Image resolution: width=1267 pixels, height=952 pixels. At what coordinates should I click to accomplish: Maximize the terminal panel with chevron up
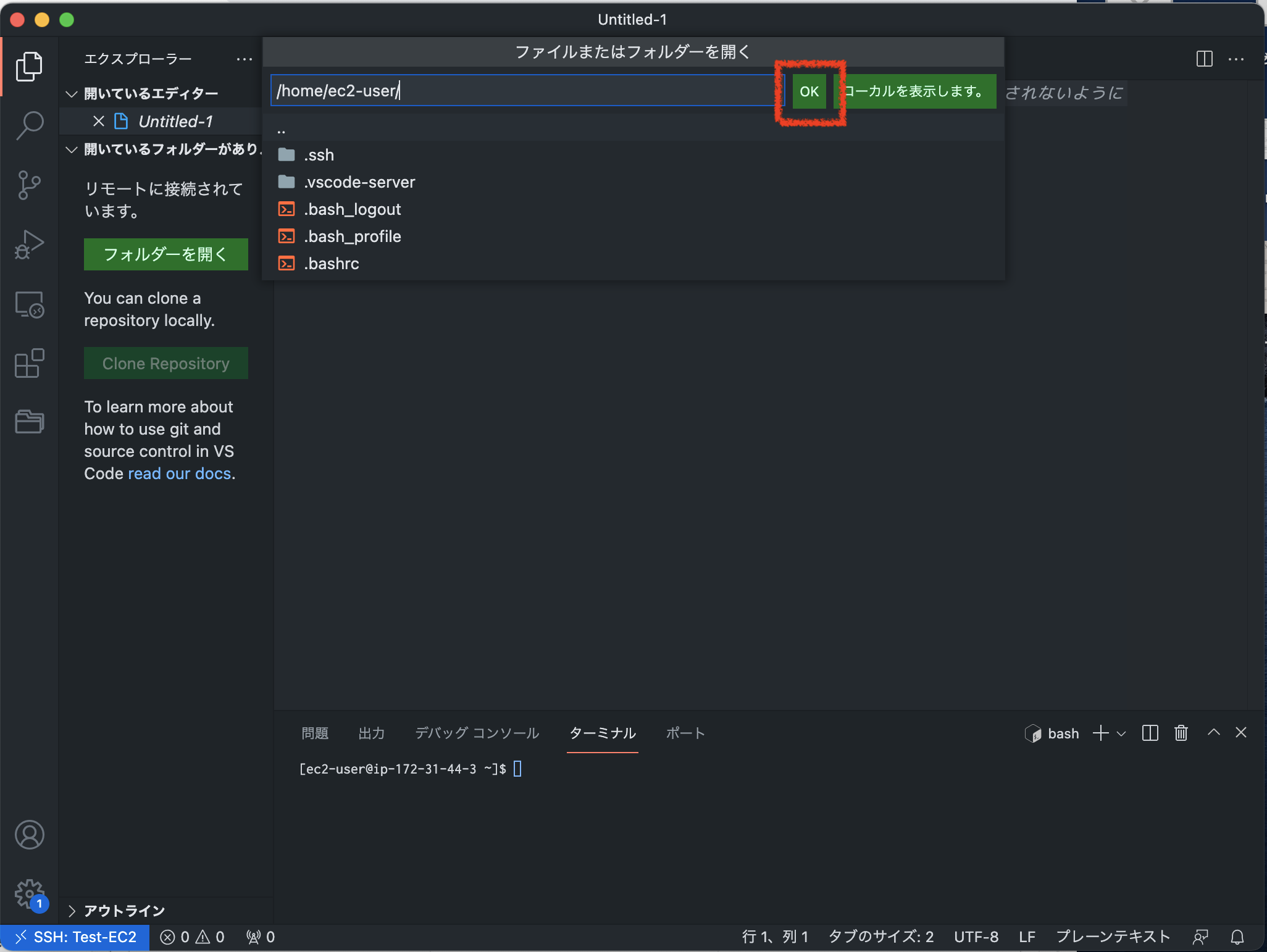pos(1213,733)
